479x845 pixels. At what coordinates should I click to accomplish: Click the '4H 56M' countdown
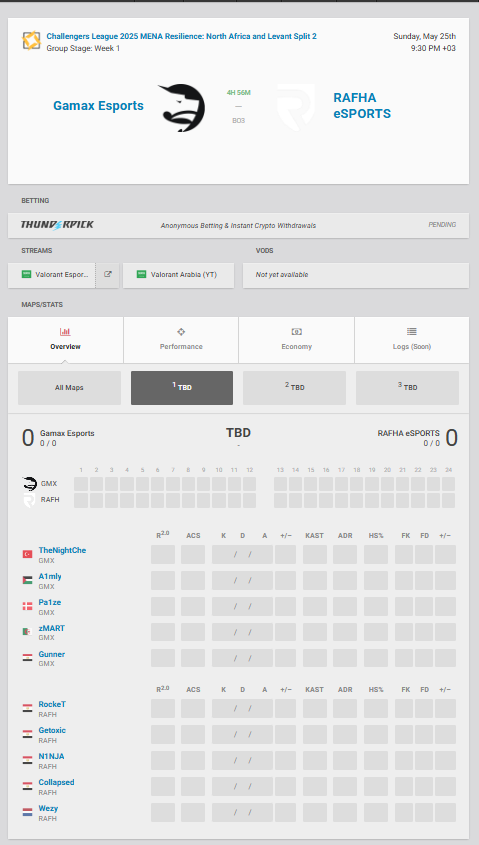(x=239, y=93)
